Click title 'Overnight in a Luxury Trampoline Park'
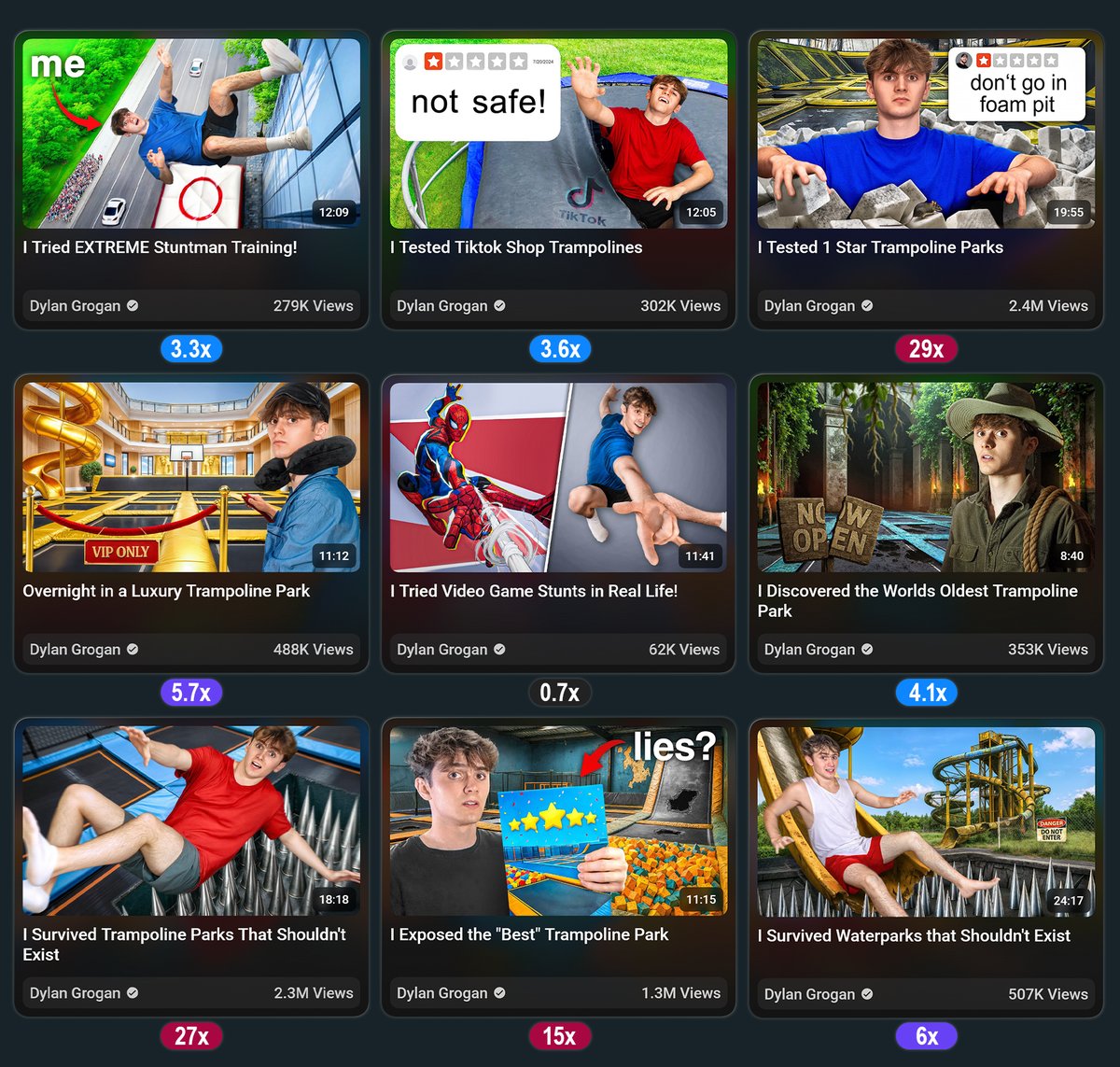This screenshot has width=1120, height=1067. point(166,591)
